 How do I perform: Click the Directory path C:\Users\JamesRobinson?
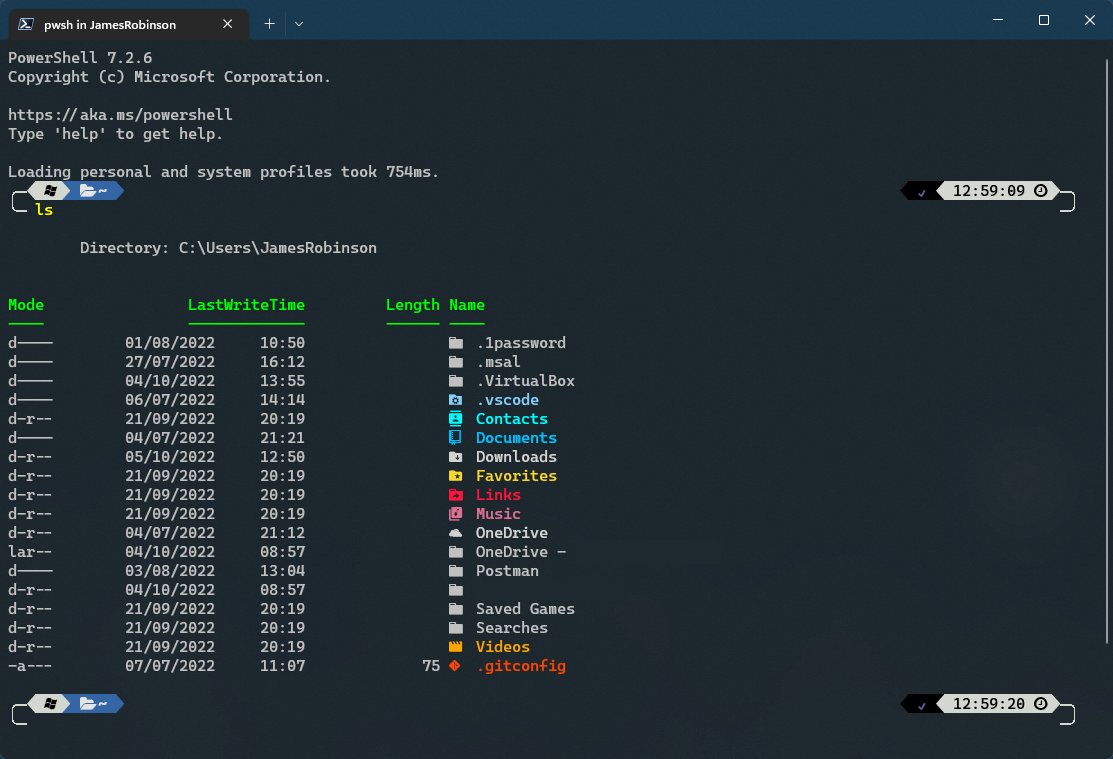[278, 248]
